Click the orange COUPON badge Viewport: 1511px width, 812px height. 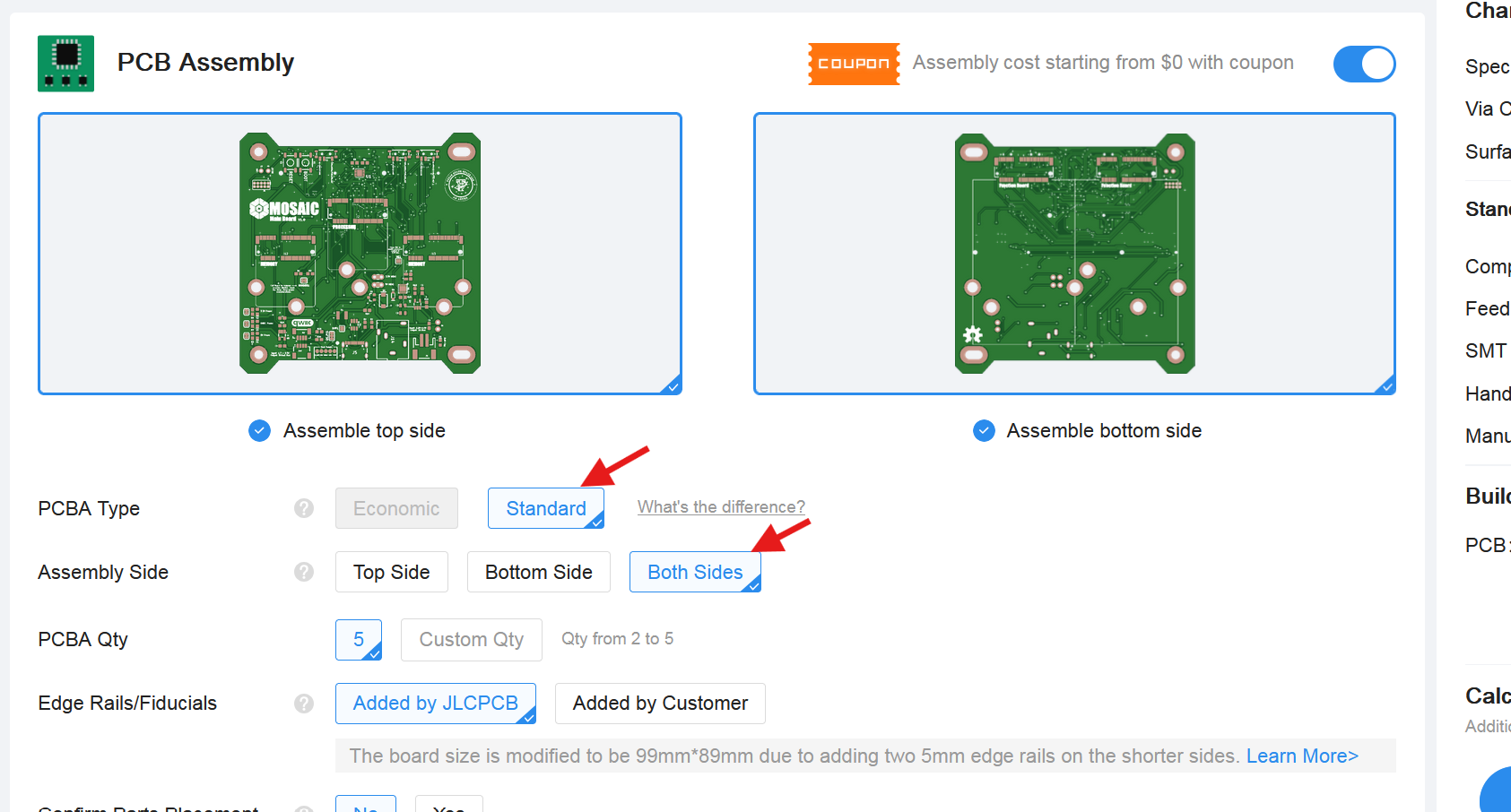point(854,64)
